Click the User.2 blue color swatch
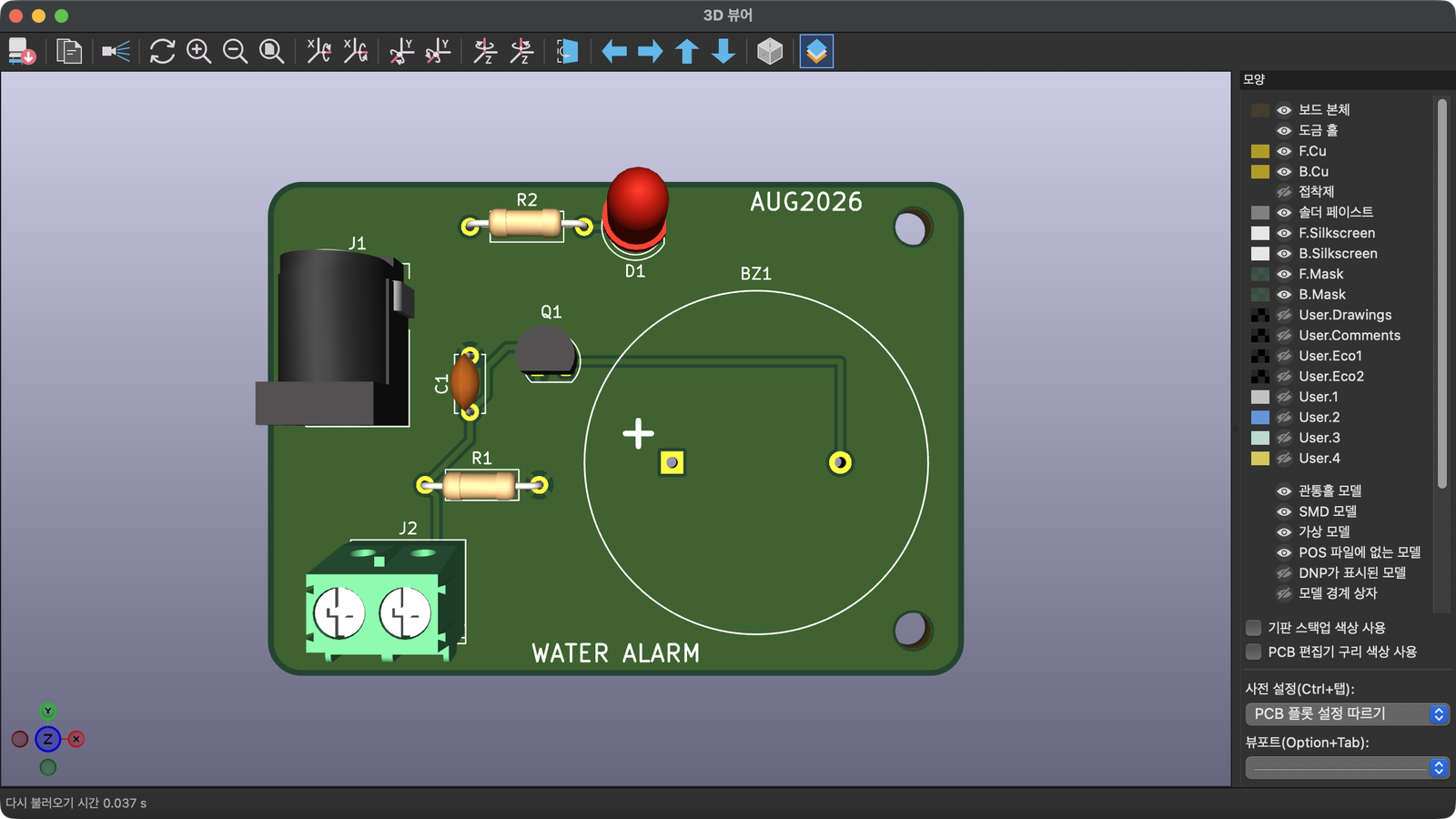The height and width of the screenshot is (819, 1456). click(x=1260, y=417)
